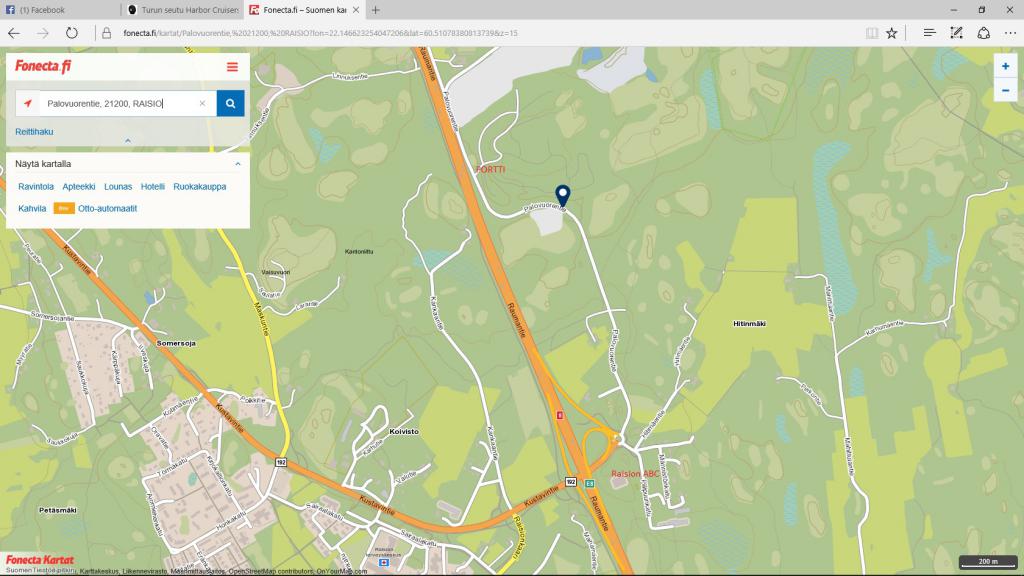Show Ravintola places on the map
This screenshot has height=576, width=1024.
click(36, 186)
